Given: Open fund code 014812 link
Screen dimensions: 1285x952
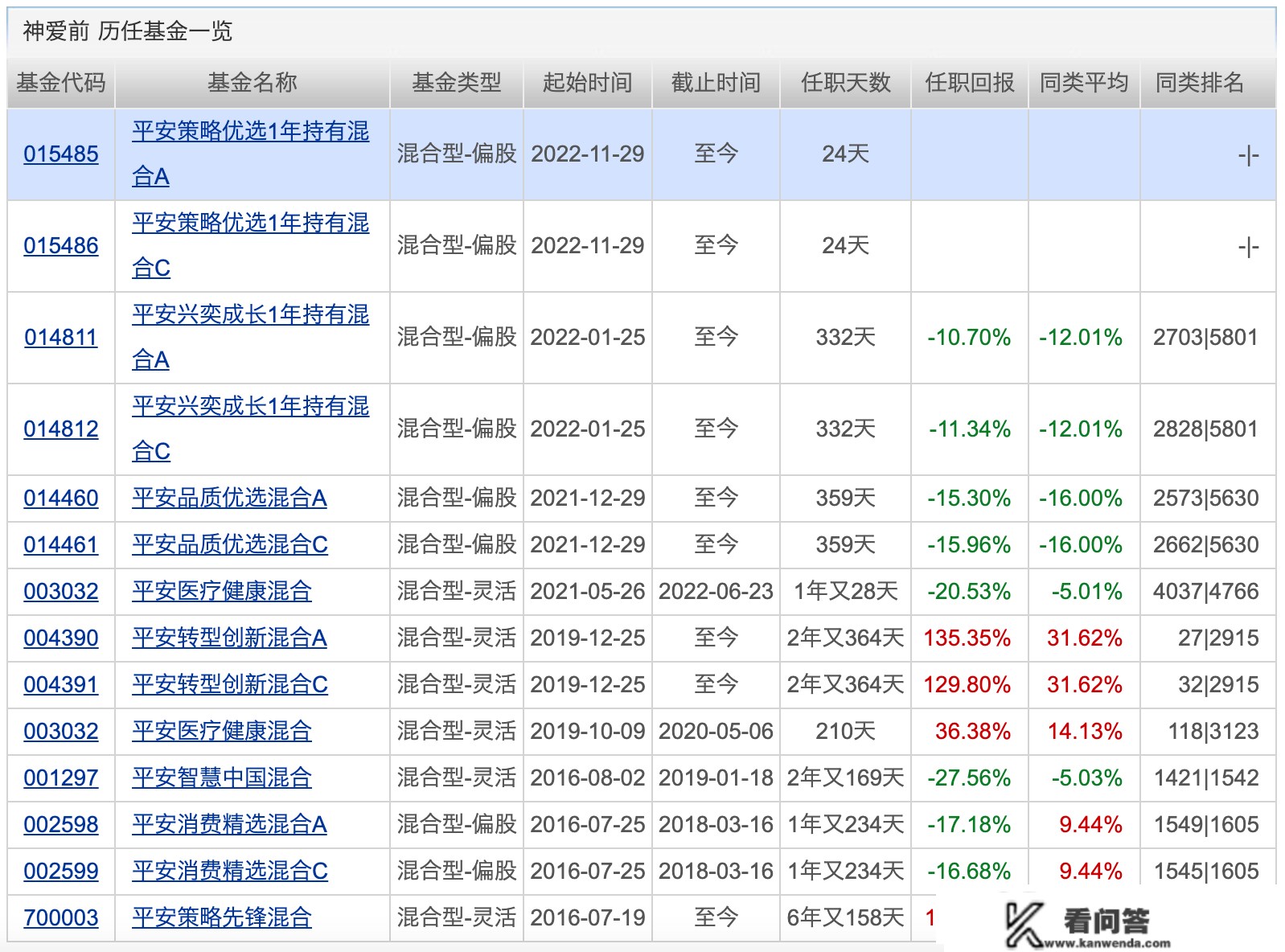Looking at the screenshot, I should click(x=61, y=429).
